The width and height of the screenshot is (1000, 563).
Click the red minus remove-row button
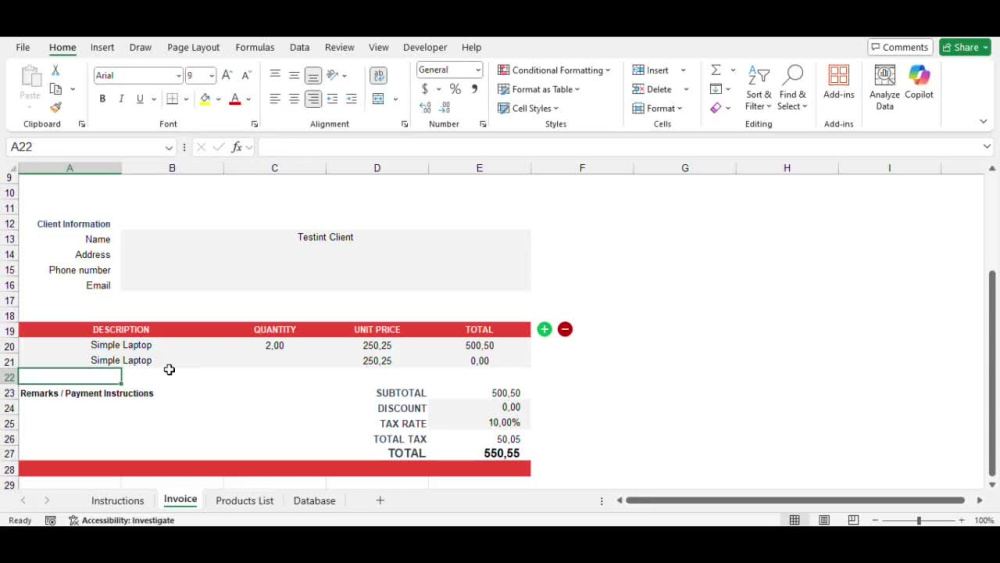pos(565,329)
